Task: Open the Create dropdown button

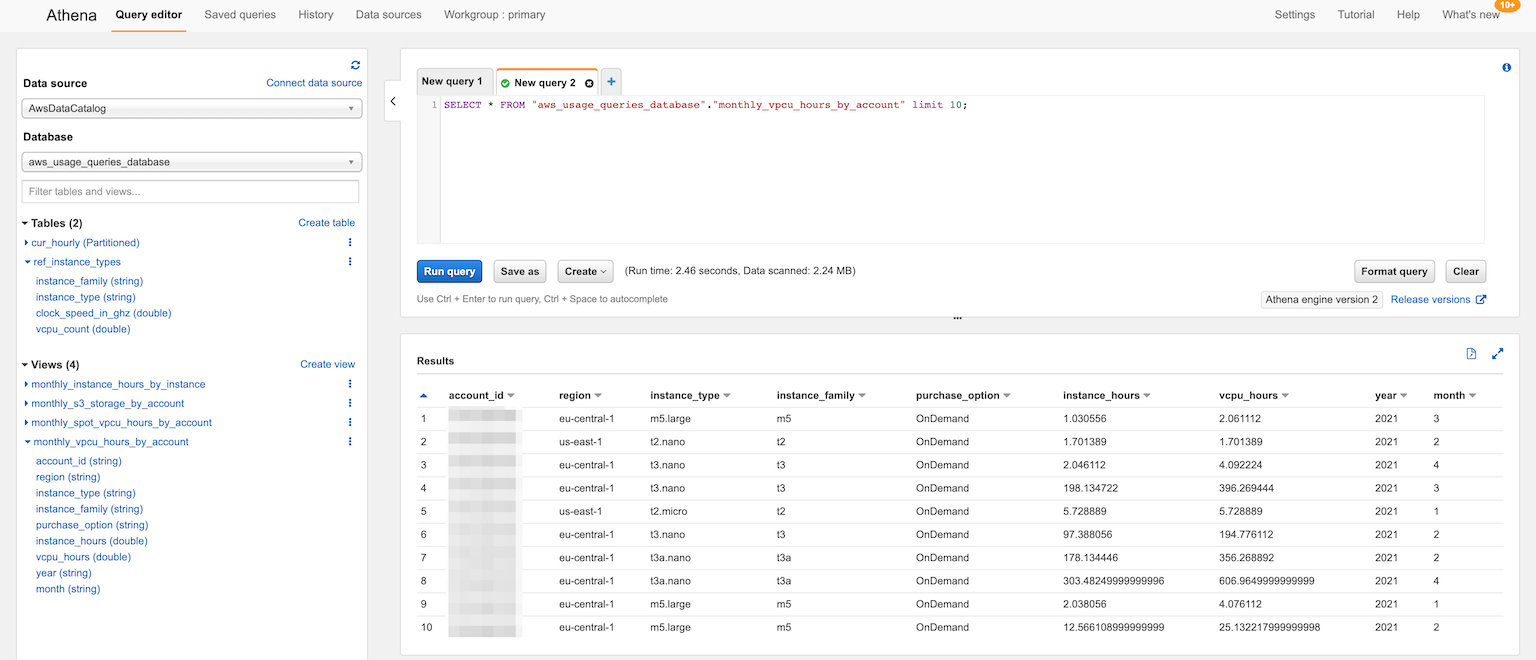Action: click(x=585, y=271)
